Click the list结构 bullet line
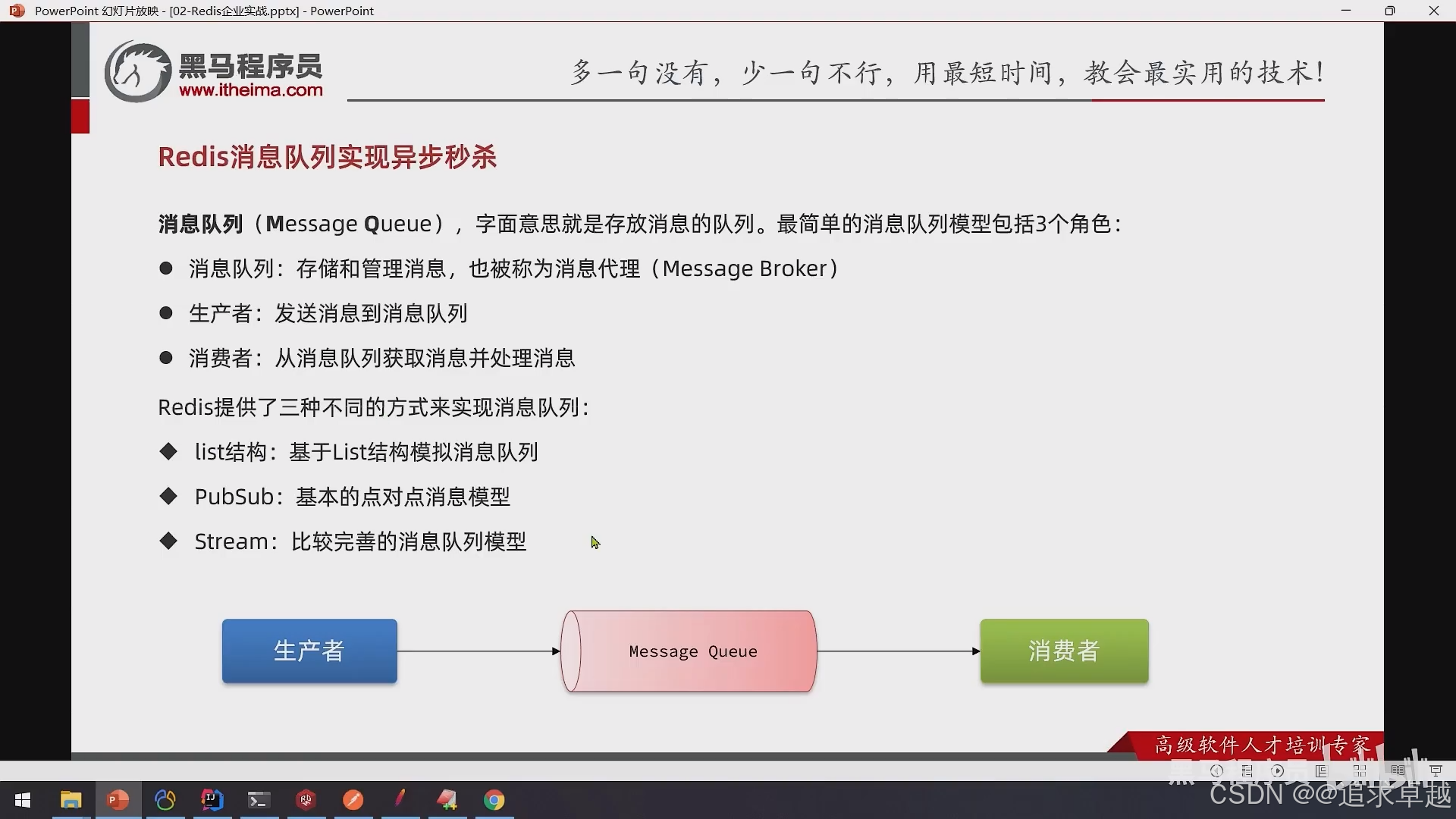The width and height of the screenshot is (1456, 819). [x=349, y=452]
